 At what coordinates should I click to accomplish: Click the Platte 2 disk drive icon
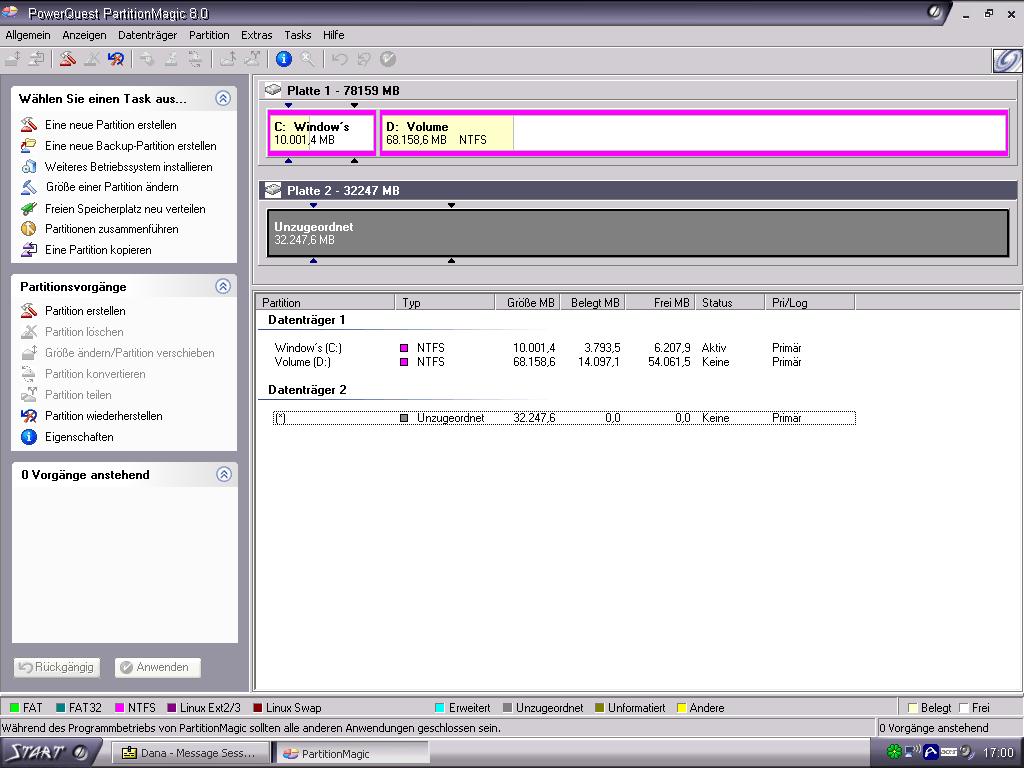(273, 190)
